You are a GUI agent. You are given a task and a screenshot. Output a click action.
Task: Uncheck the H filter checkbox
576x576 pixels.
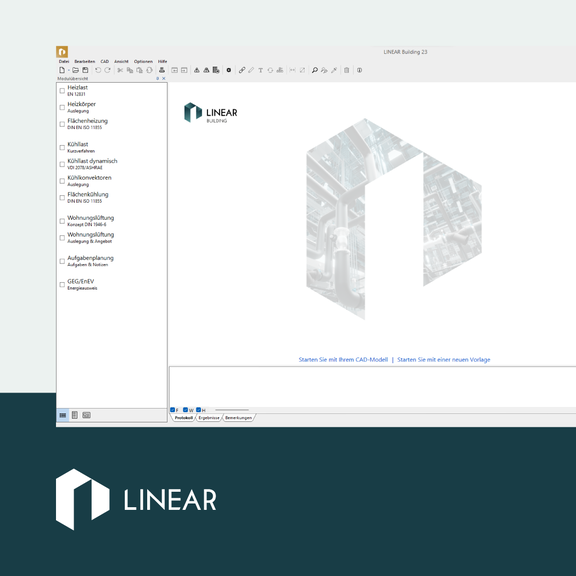point(198,410)
